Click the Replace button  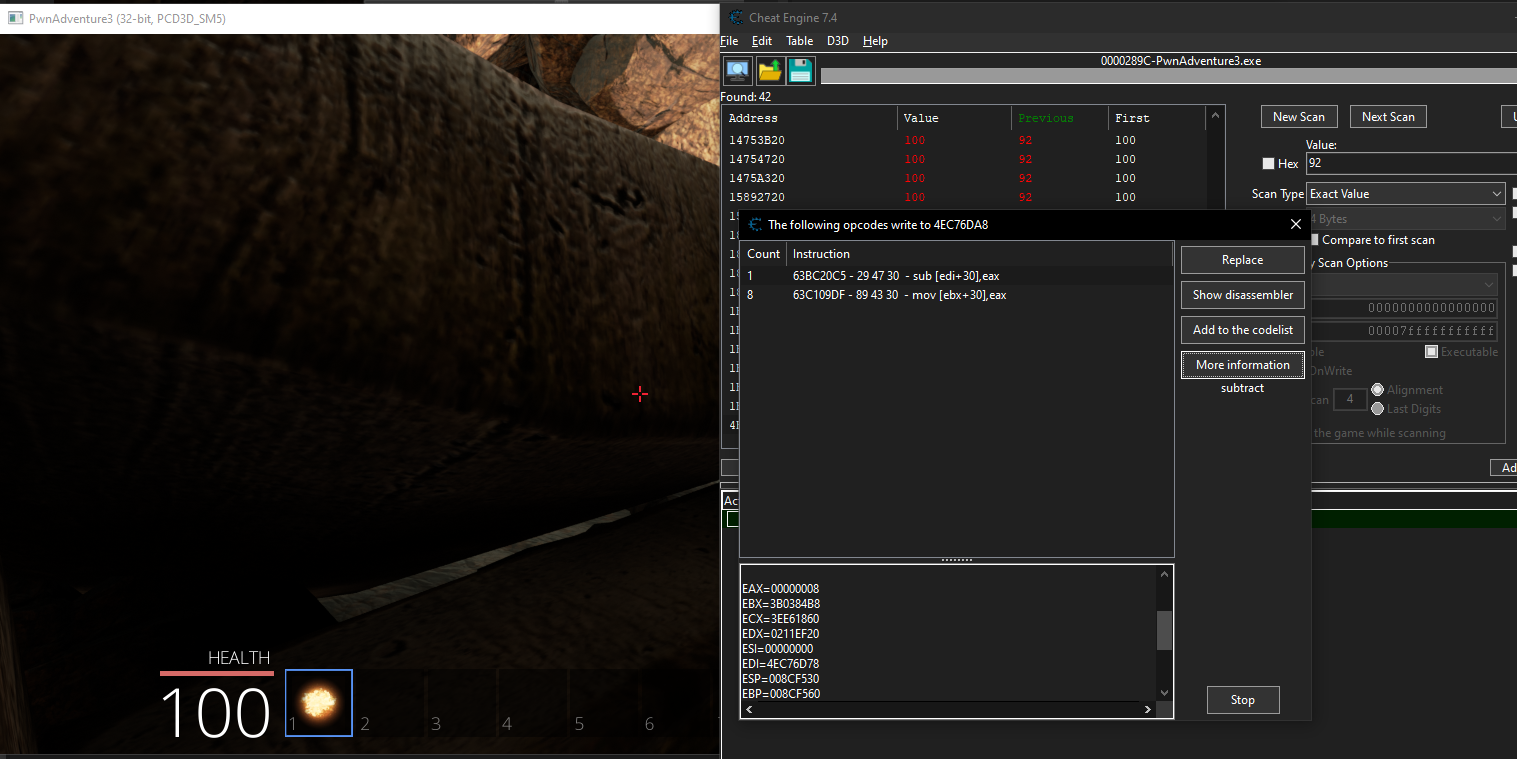point(1242,260)
